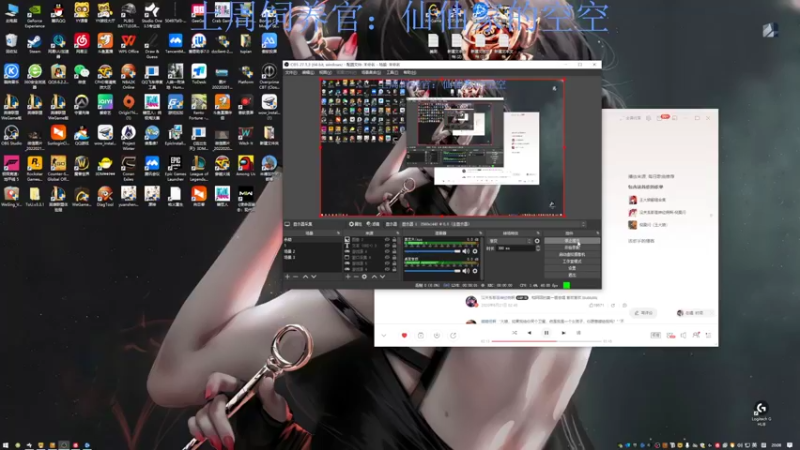This screenshot has height=450, width=800.
Task: Move the selected scene up in OBS
Action: point(305,277)
